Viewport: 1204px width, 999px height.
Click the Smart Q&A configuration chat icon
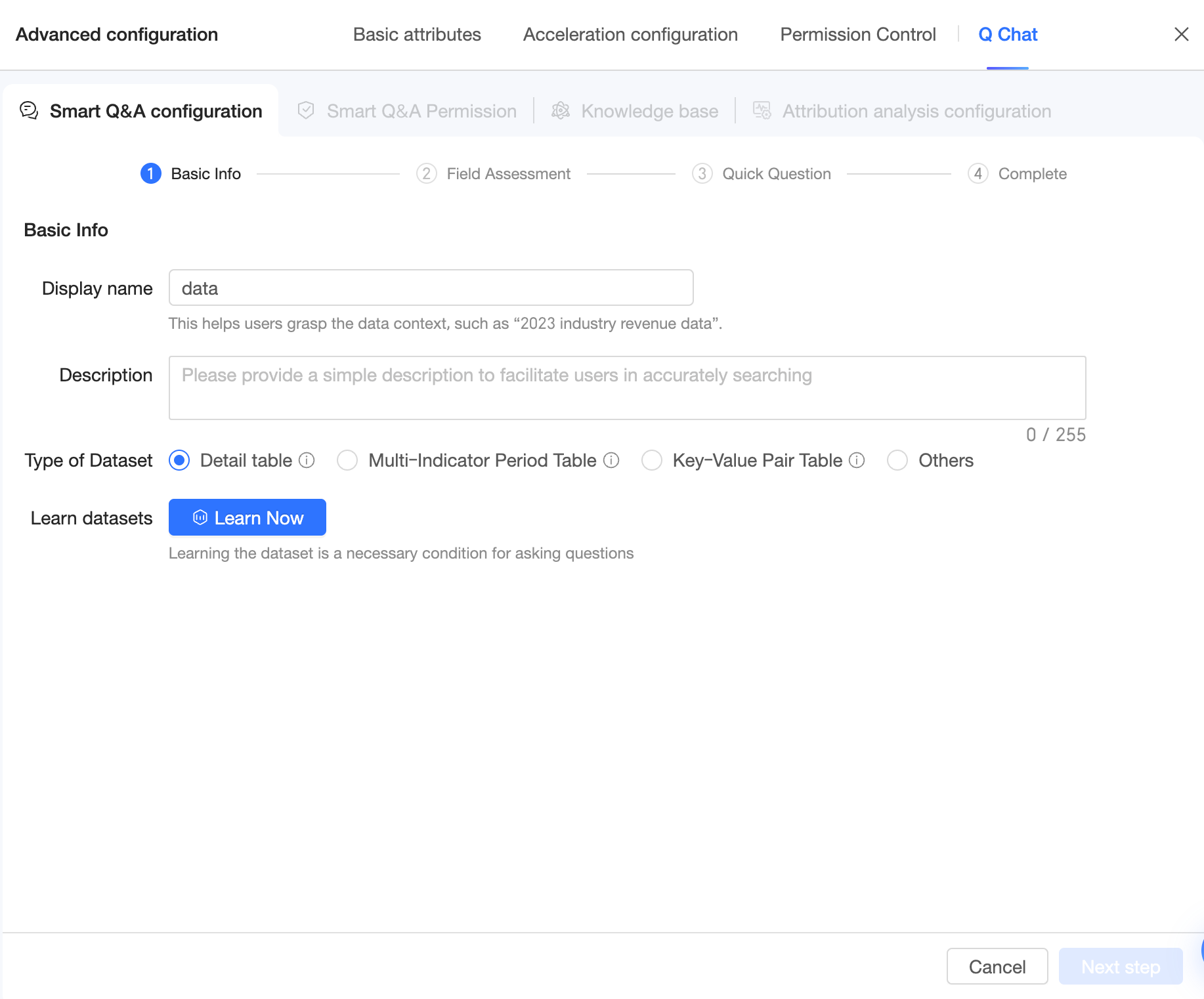click(29, 110)
